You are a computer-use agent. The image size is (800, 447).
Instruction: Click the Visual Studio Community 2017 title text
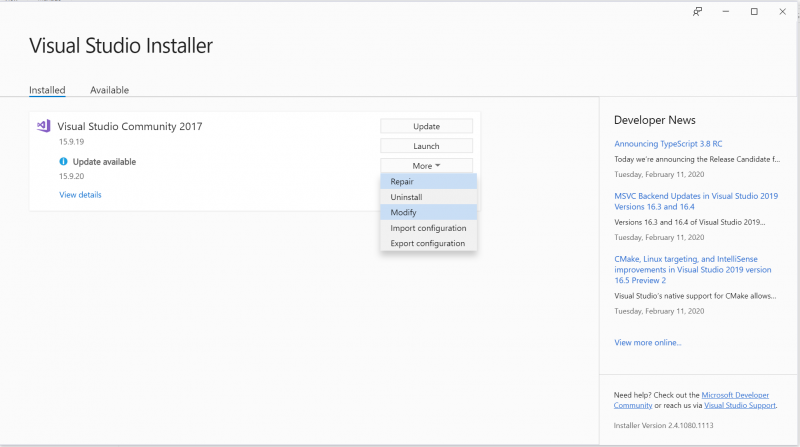tap(130, 126)
